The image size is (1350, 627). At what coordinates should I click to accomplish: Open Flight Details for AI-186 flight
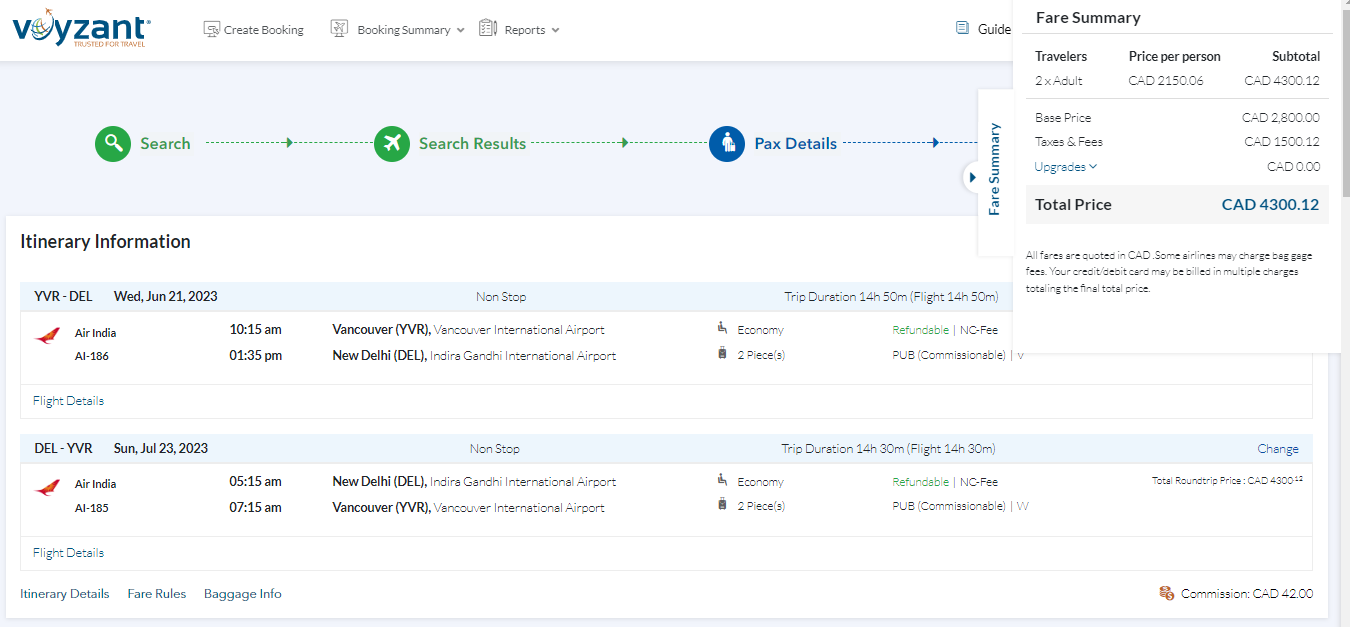pyautogui.click(x=68, y=401)
